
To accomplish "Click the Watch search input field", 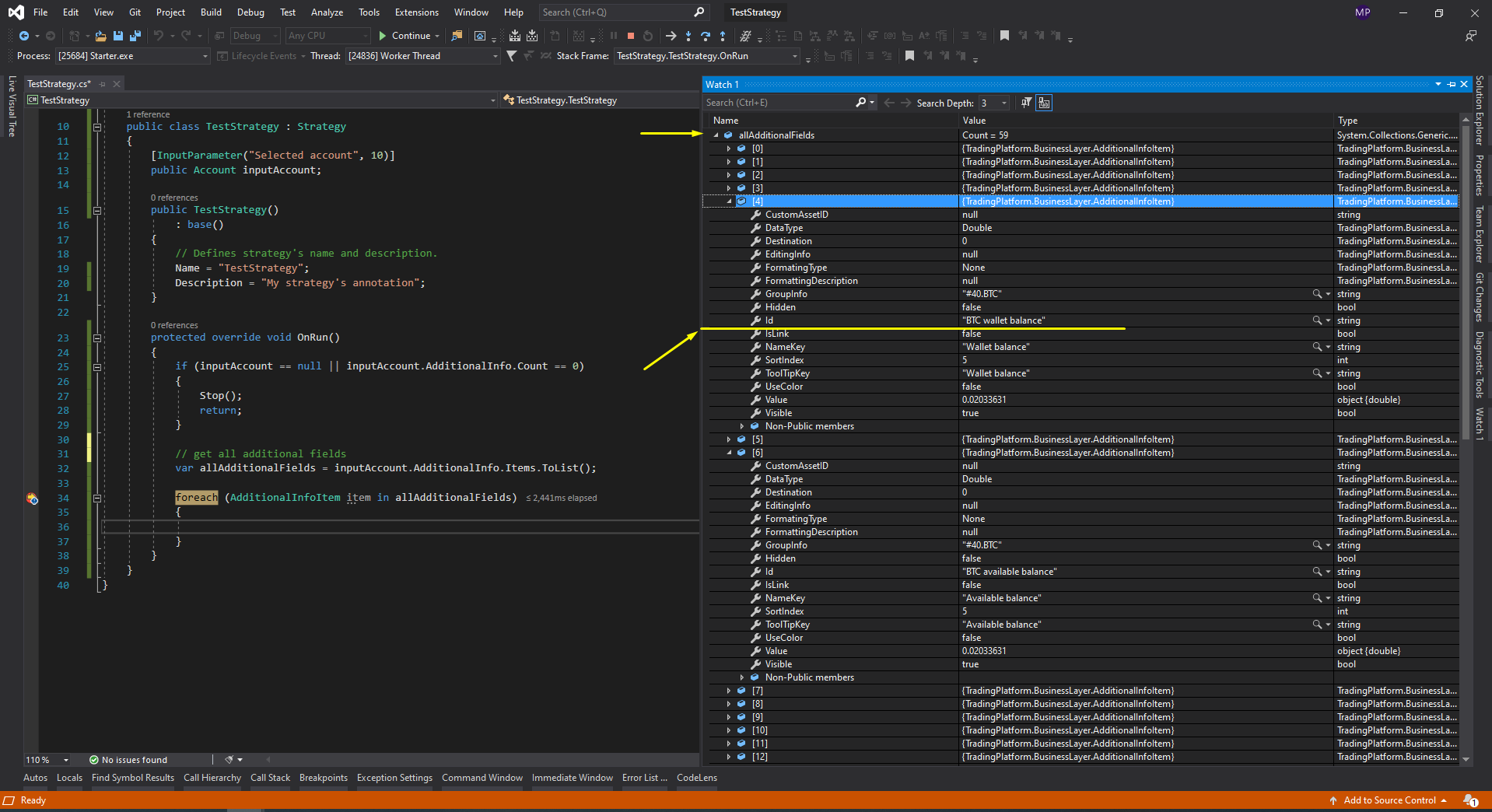I will tap(778, 103).
